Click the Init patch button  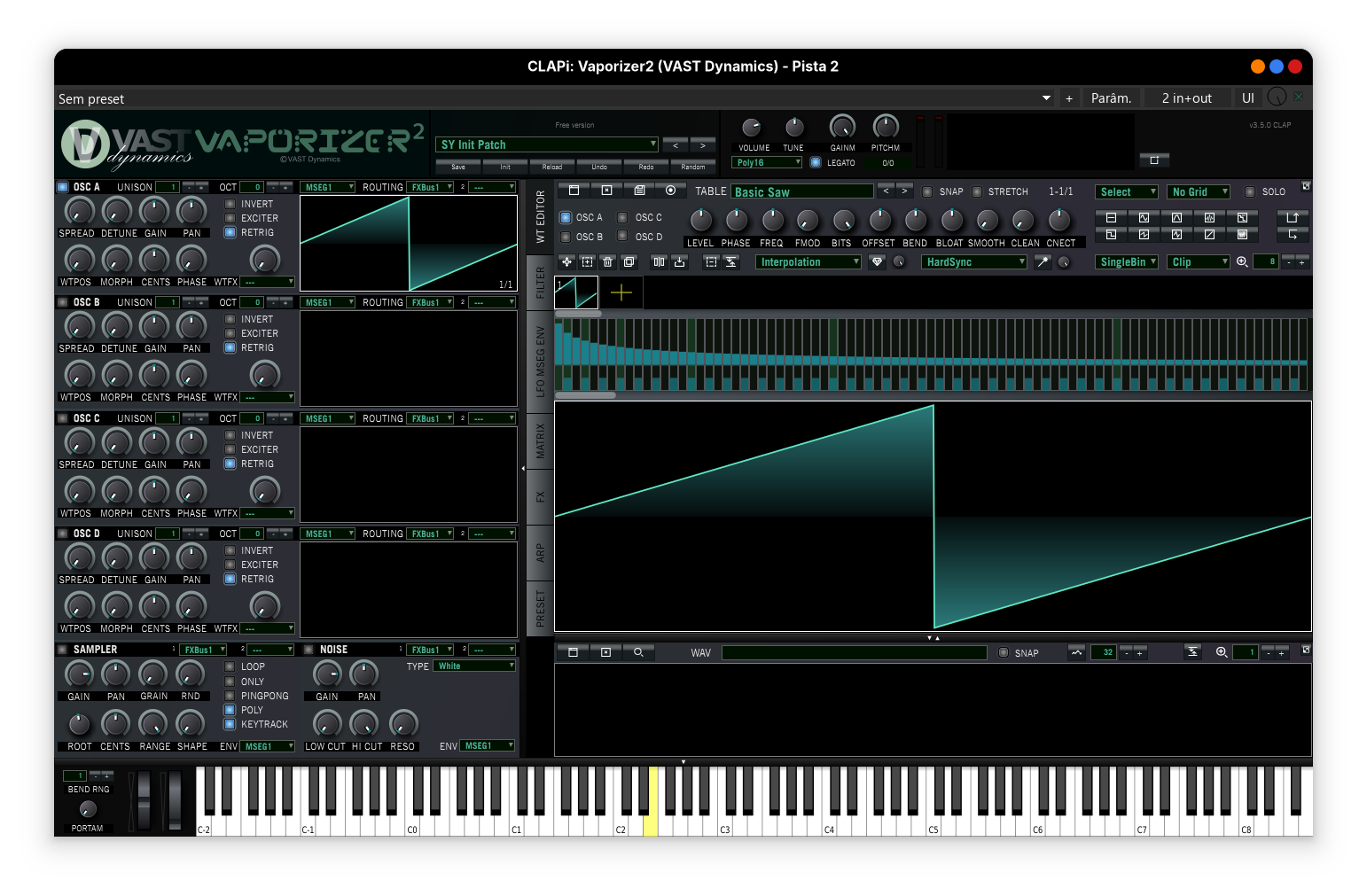point(504,167)
